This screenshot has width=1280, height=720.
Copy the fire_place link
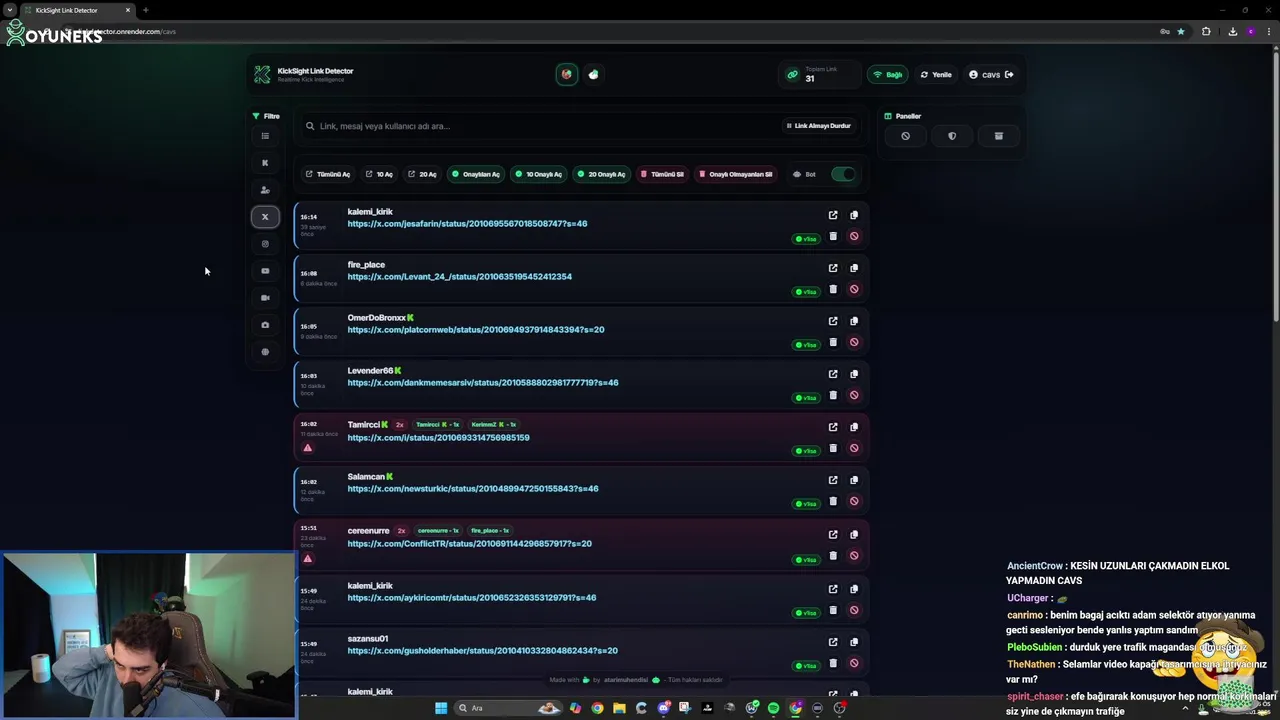coord(854,268)
